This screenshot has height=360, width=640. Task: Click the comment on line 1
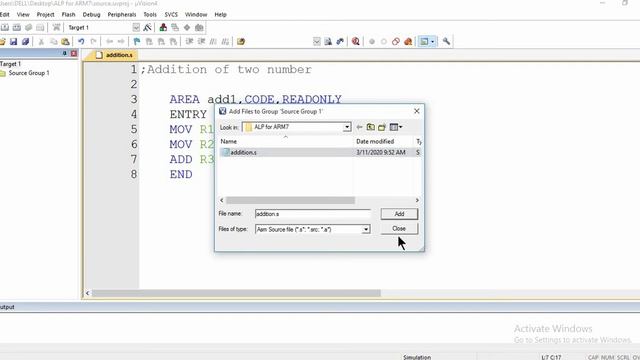coord(226,69)
